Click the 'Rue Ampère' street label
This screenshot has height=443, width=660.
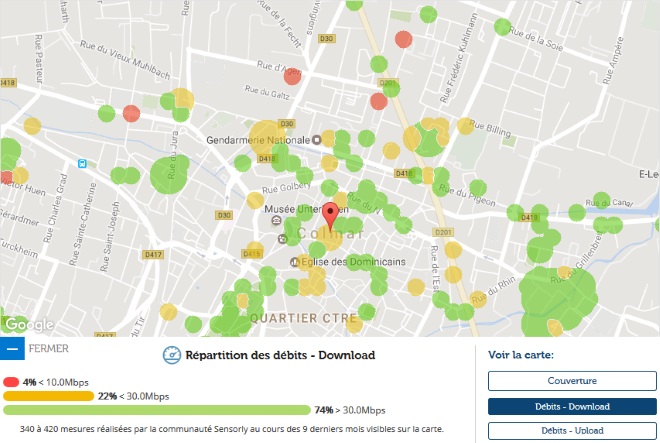612,61
